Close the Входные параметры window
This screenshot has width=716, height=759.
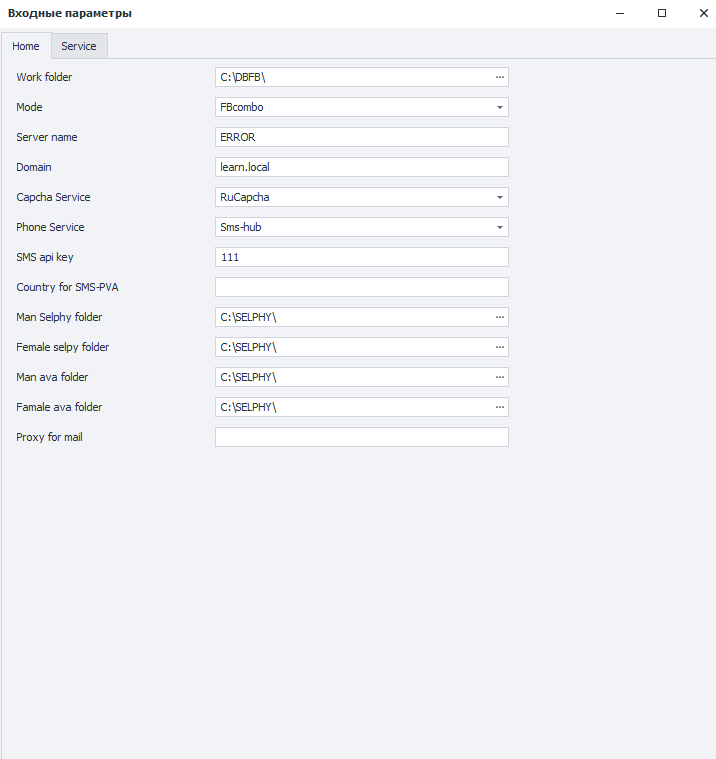tap(703, 13)
